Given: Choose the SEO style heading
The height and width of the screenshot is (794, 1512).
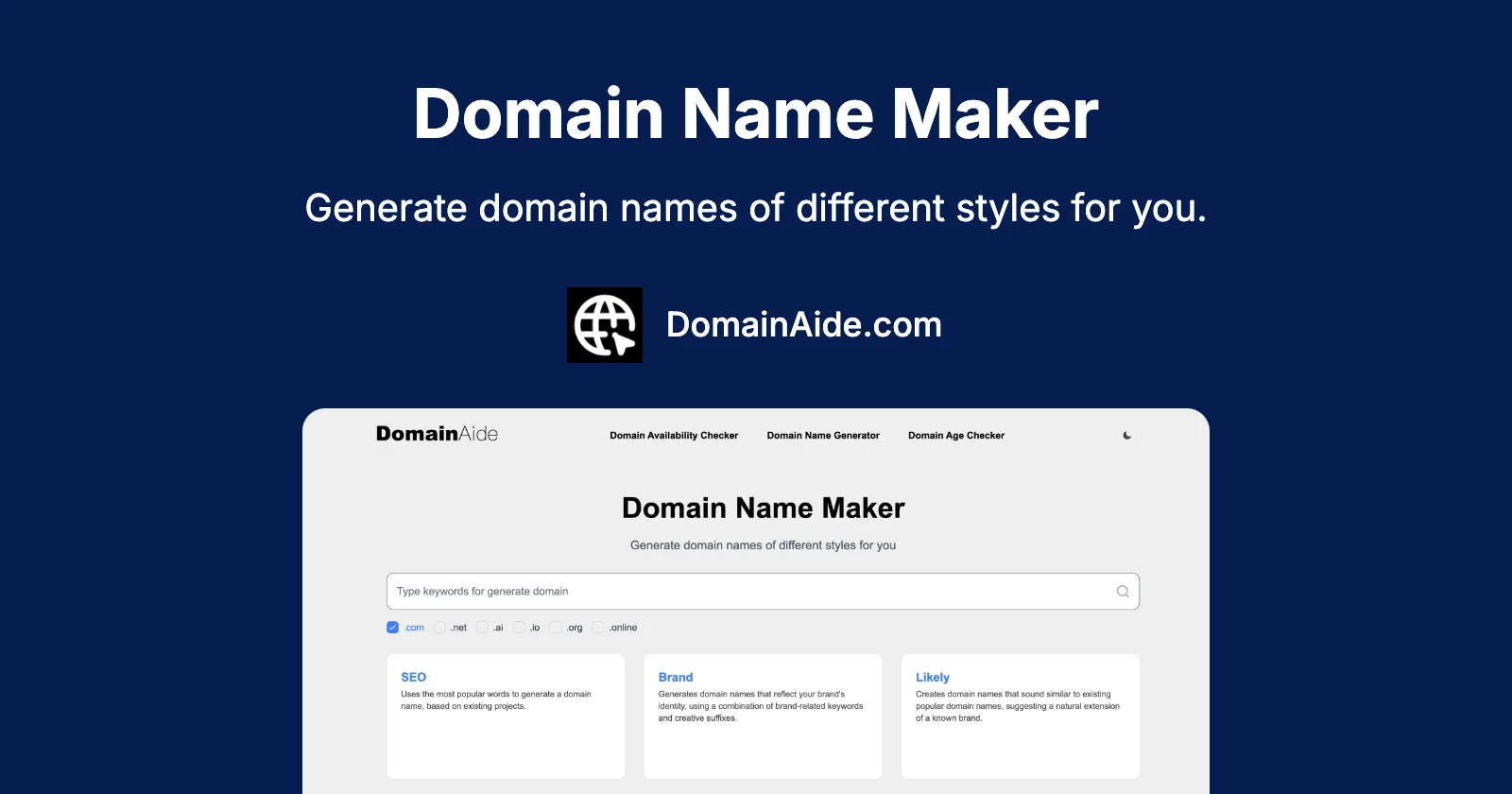Looking at the screenshot, I should point(413,677).
